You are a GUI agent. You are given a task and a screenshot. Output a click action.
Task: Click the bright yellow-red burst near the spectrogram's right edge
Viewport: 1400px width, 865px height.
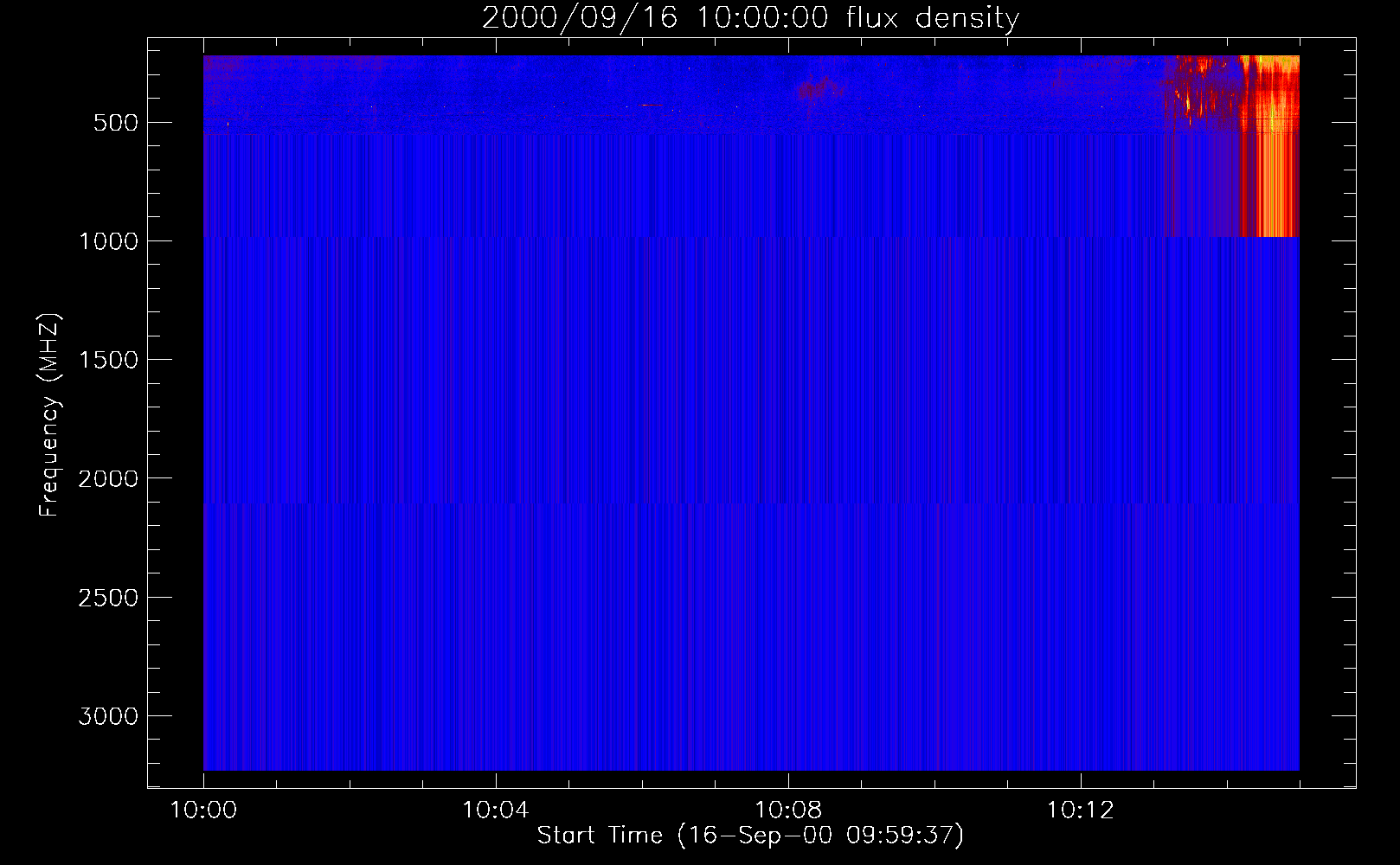[x=1270, y=145]
